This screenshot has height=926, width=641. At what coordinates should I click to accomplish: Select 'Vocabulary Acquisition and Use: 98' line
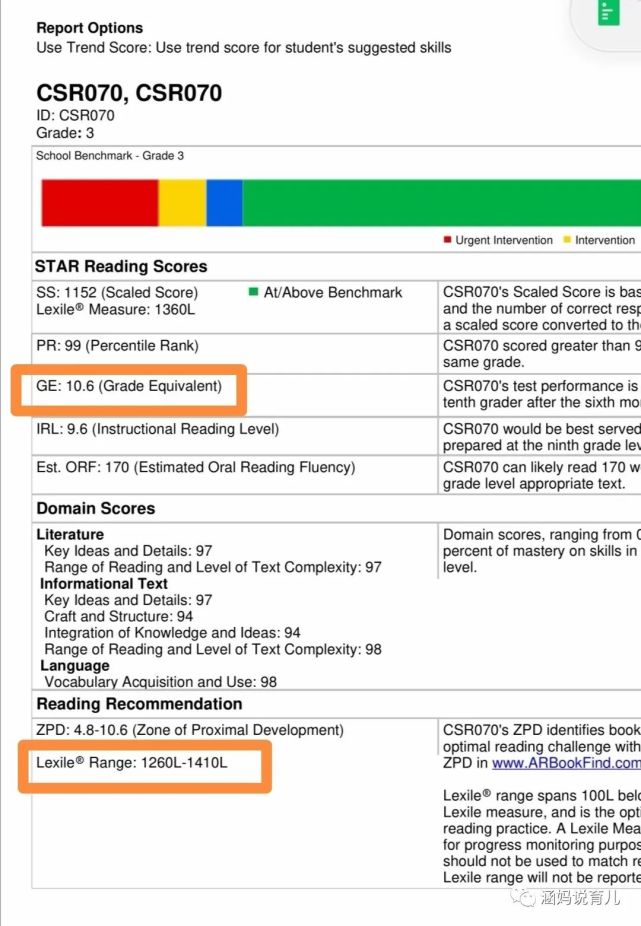(x=161, y=682)
